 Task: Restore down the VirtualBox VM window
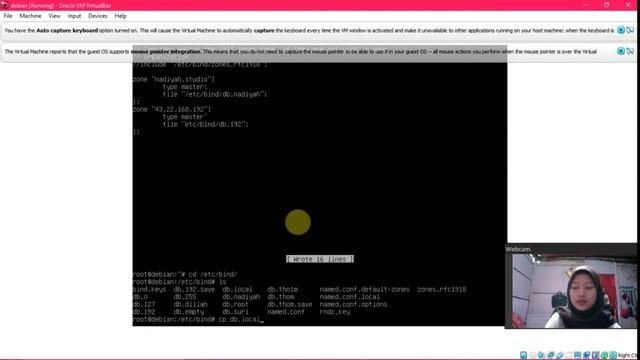pos(607,5)
